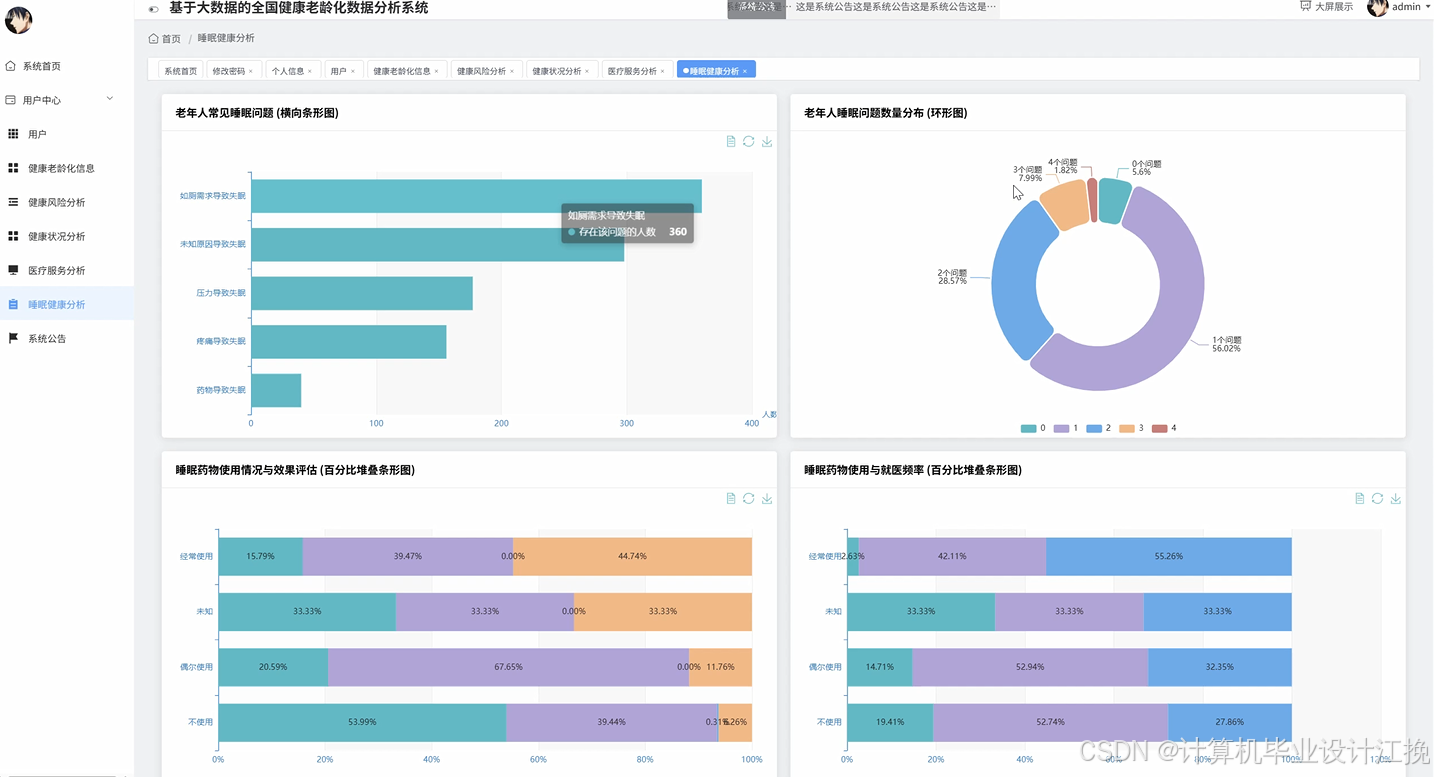Download the 睡眠药物使用与就医频率 chart image
The height and width of the screenshot is (777, 1434).
(x=1396, y=498)
